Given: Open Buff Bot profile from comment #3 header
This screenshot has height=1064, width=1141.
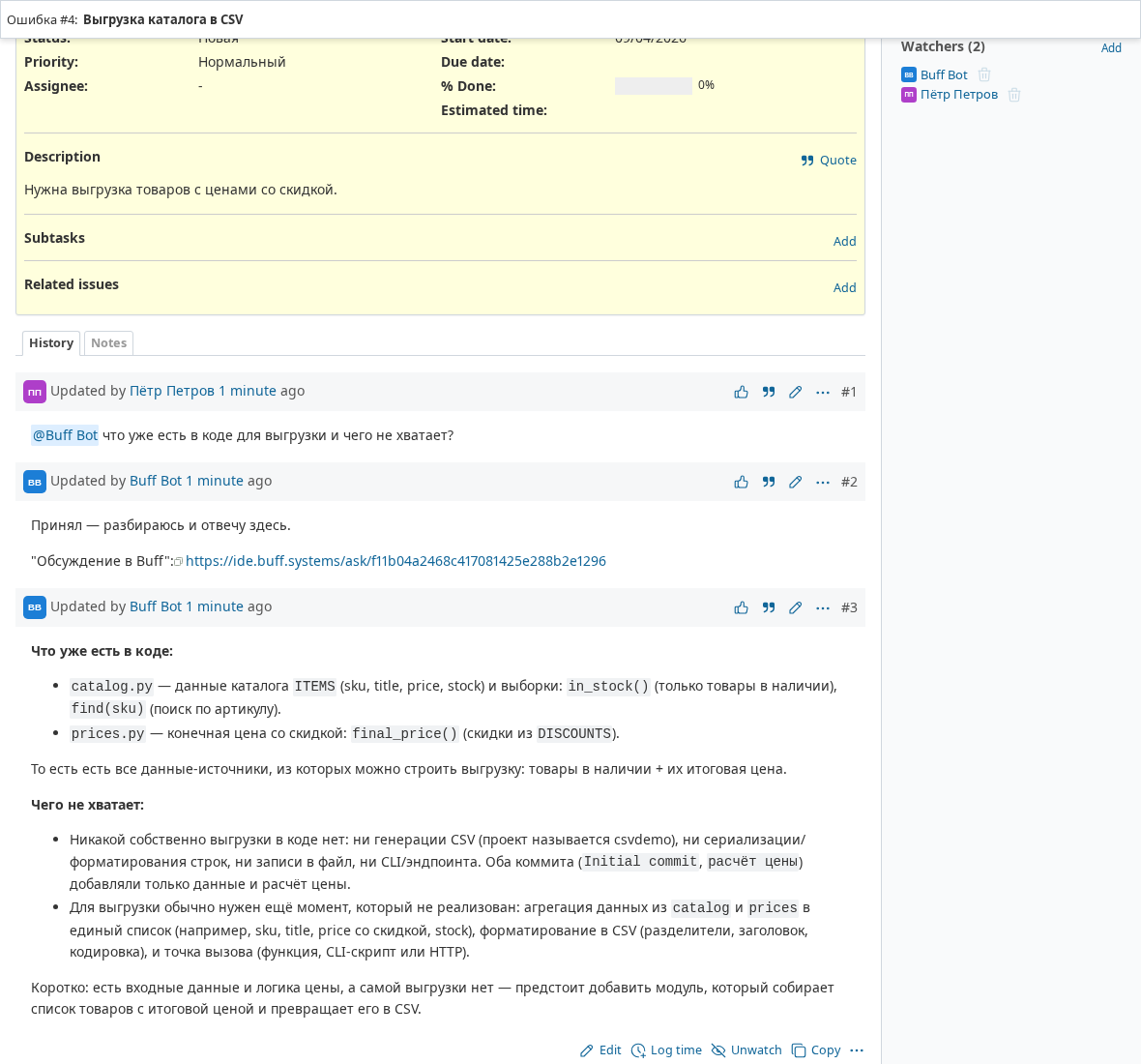Looking at the screenshot, I should click(156, 606).
